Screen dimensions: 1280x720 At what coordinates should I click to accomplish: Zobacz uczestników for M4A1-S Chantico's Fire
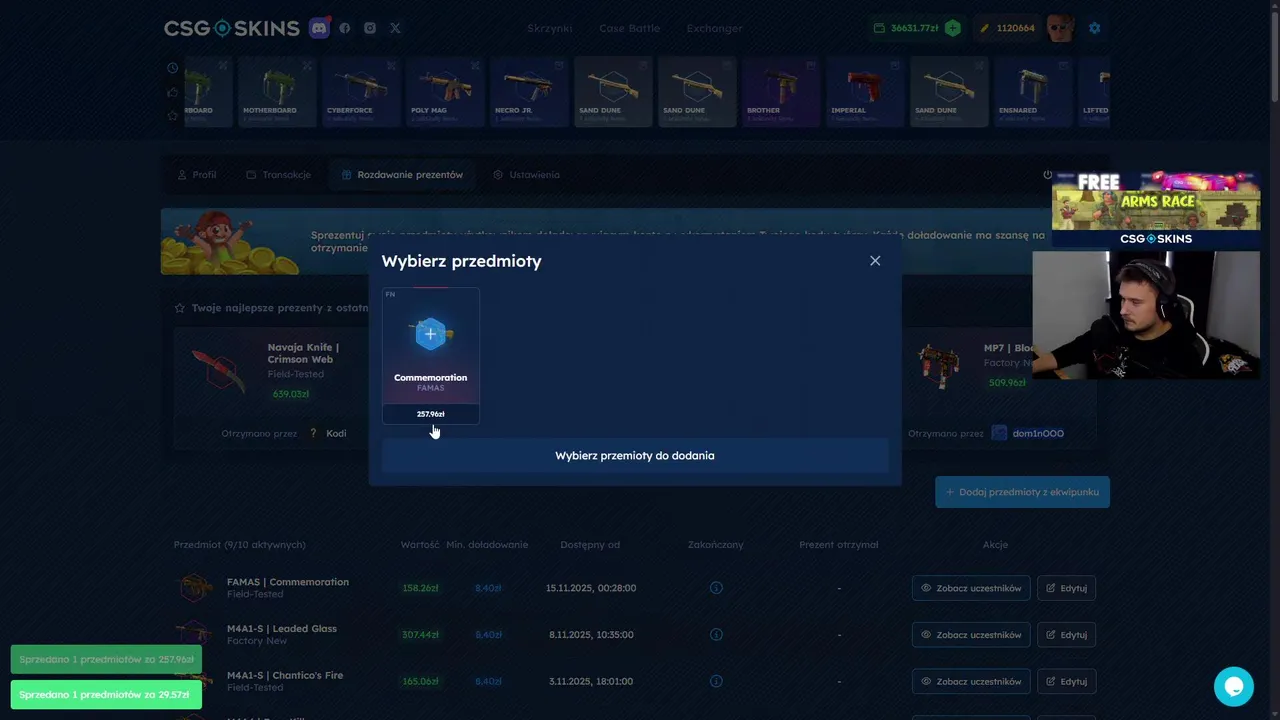tap(971, 682)
